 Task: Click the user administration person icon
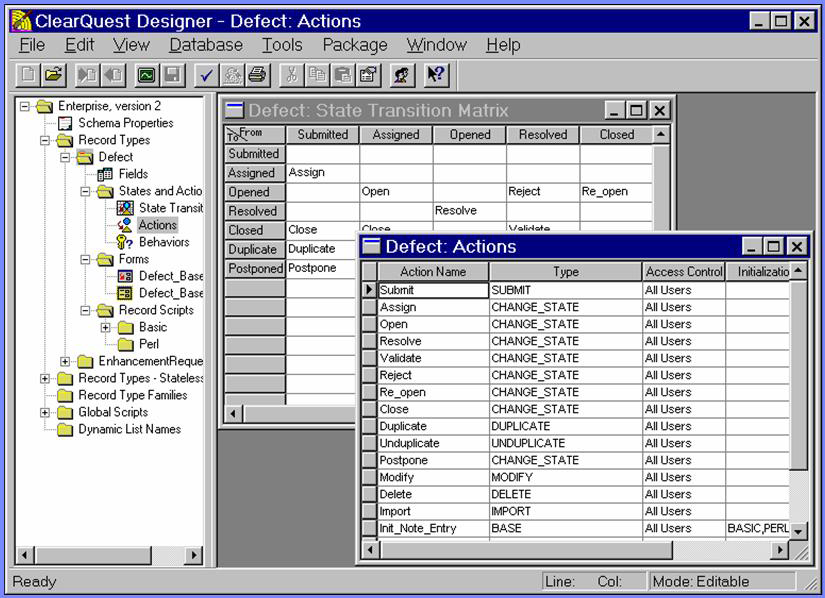[x=403, y=75]
